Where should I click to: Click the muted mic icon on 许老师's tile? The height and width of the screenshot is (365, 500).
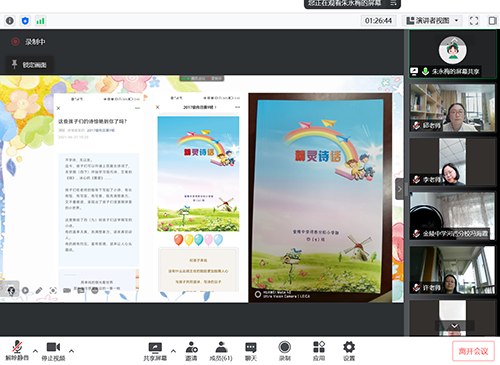(x=416, y=287)
